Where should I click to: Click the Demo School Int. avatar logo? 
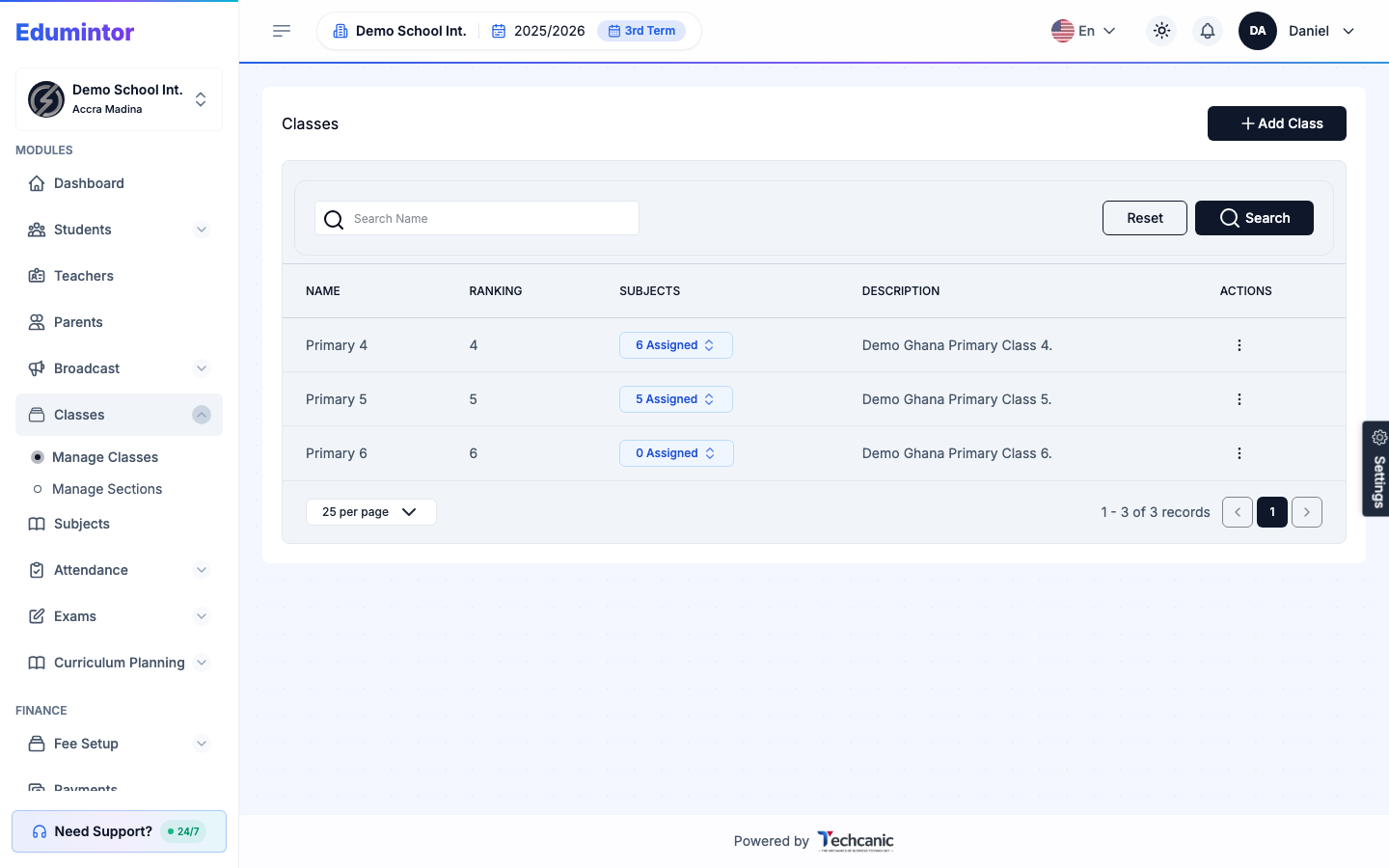click(46, 99)
